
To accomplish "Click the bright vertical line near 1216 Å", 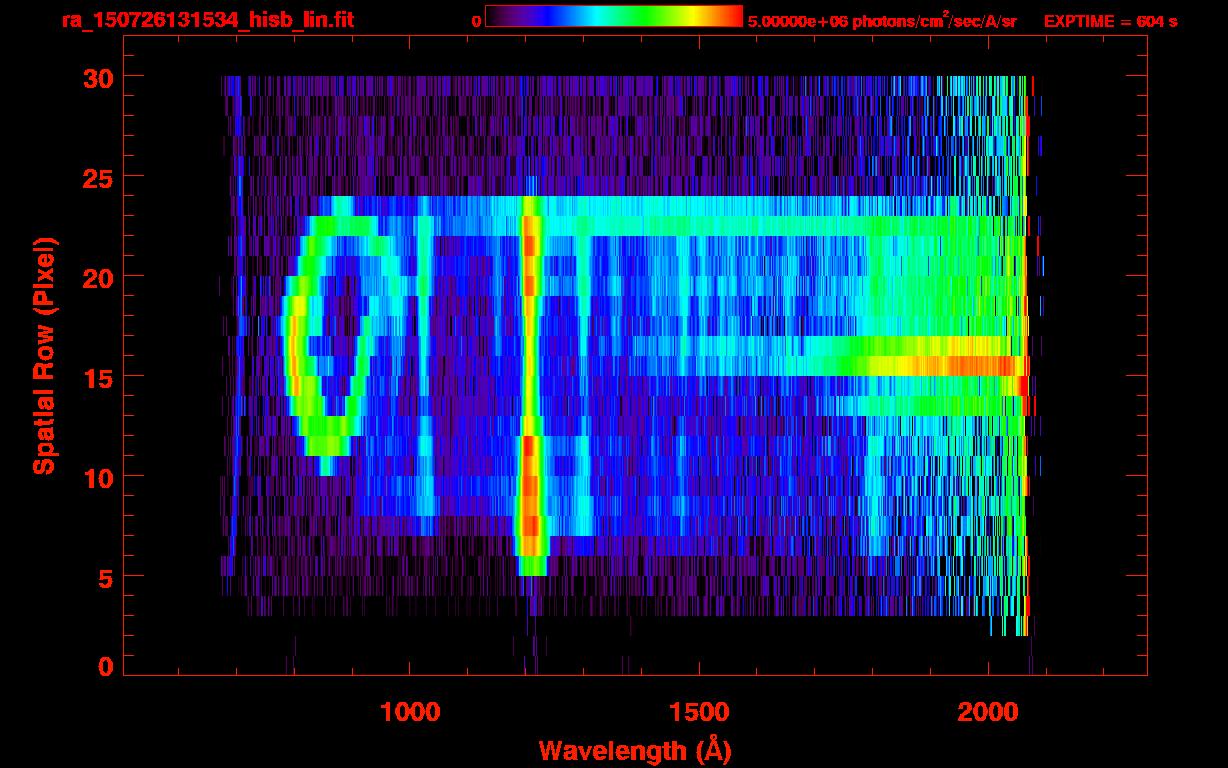I will pyautogui.click(x=531, y=385).
